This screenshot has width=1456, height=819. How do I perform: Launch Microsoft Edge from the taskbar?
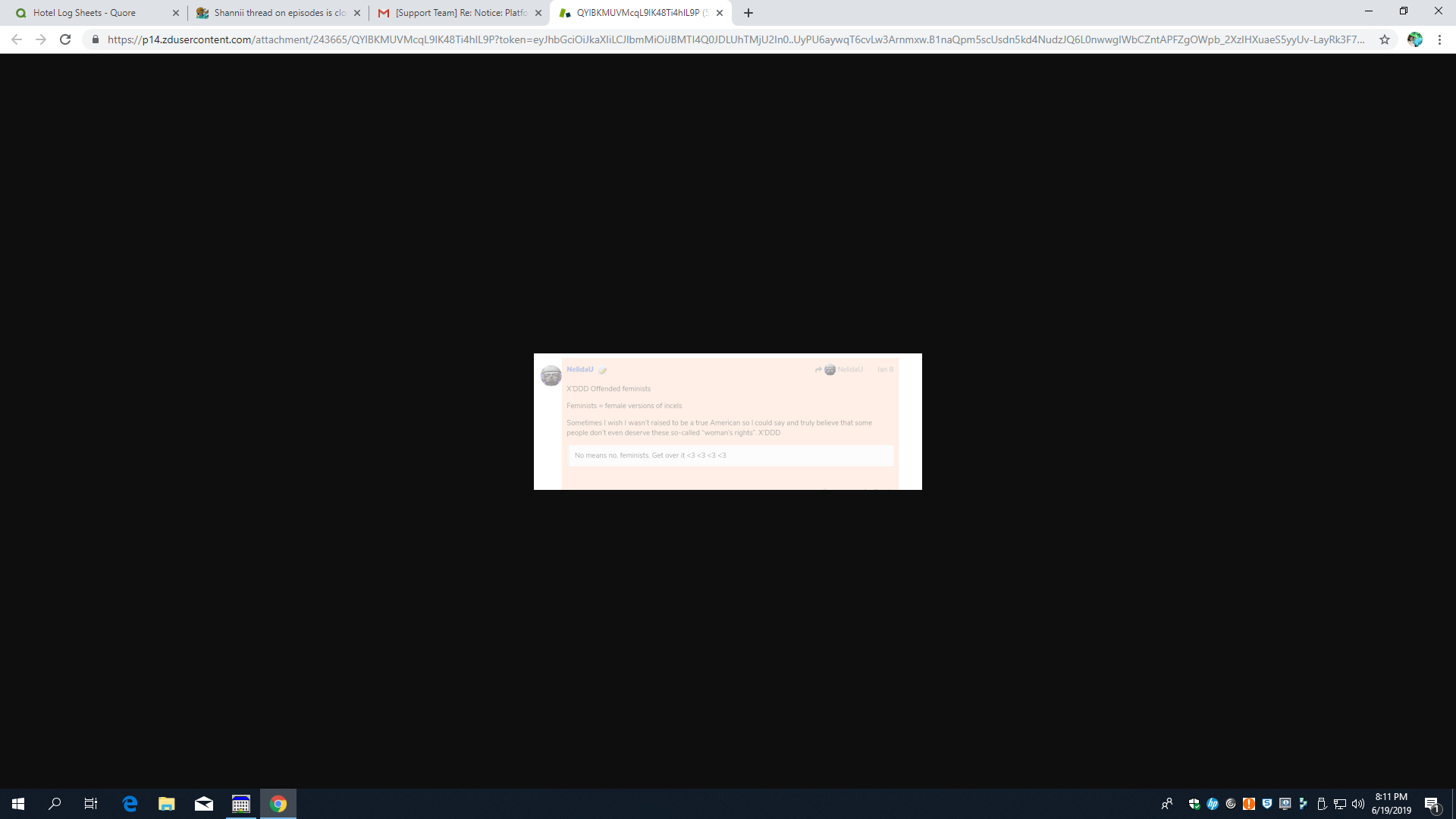130,804
